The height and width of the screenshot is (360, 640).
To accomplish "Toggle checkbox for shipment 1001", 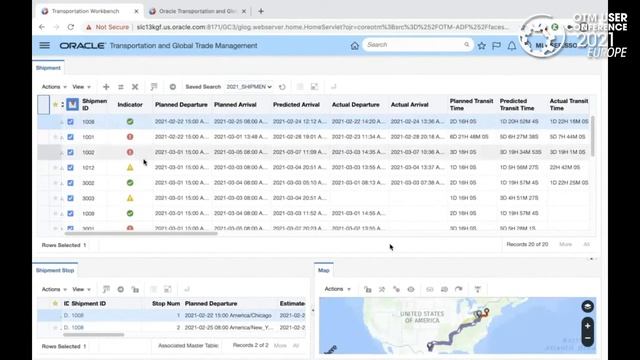I will click(71, 137).
